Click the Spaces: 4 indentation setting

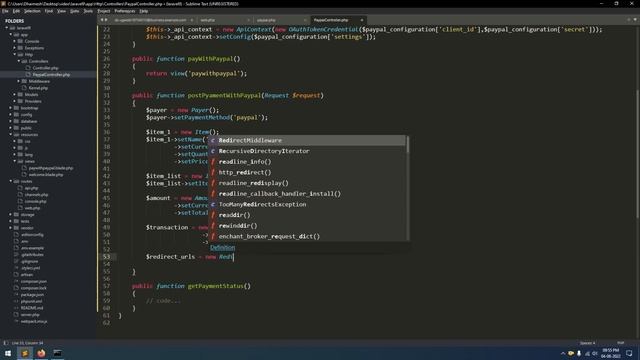587,343
